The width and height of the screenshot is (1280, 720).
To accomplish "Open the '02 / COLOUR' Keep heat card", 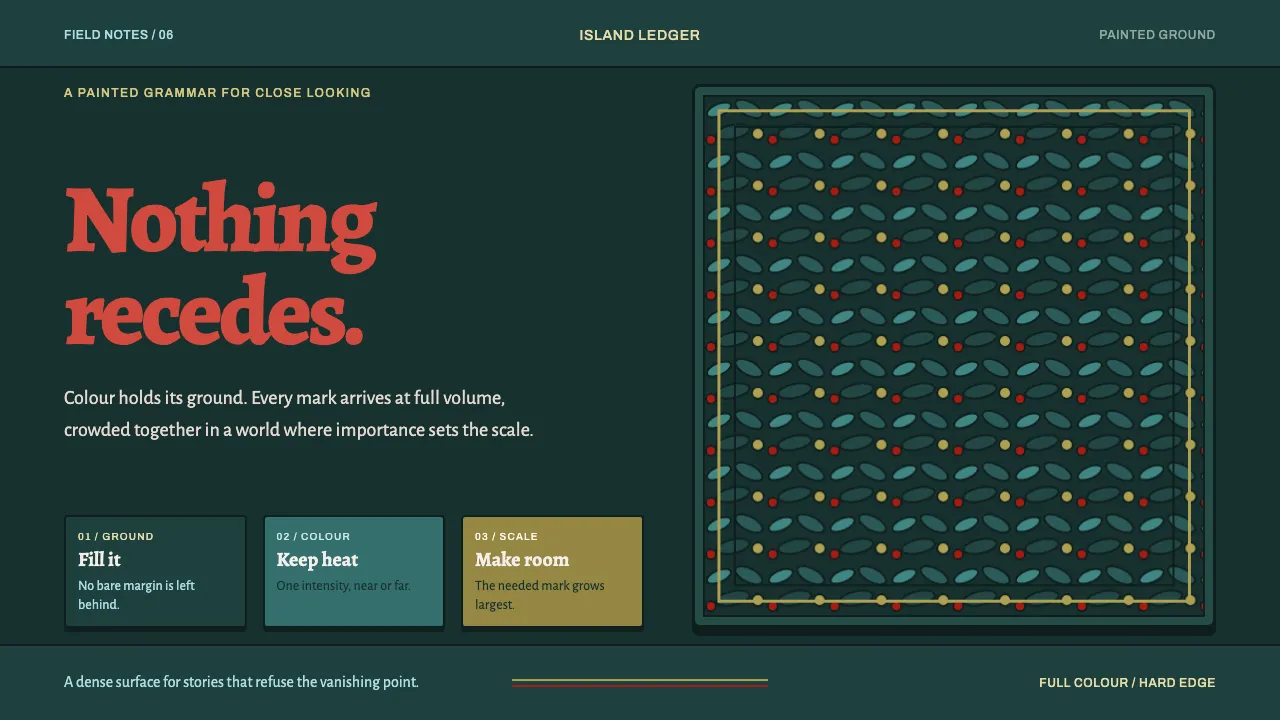I will [354, 572].
